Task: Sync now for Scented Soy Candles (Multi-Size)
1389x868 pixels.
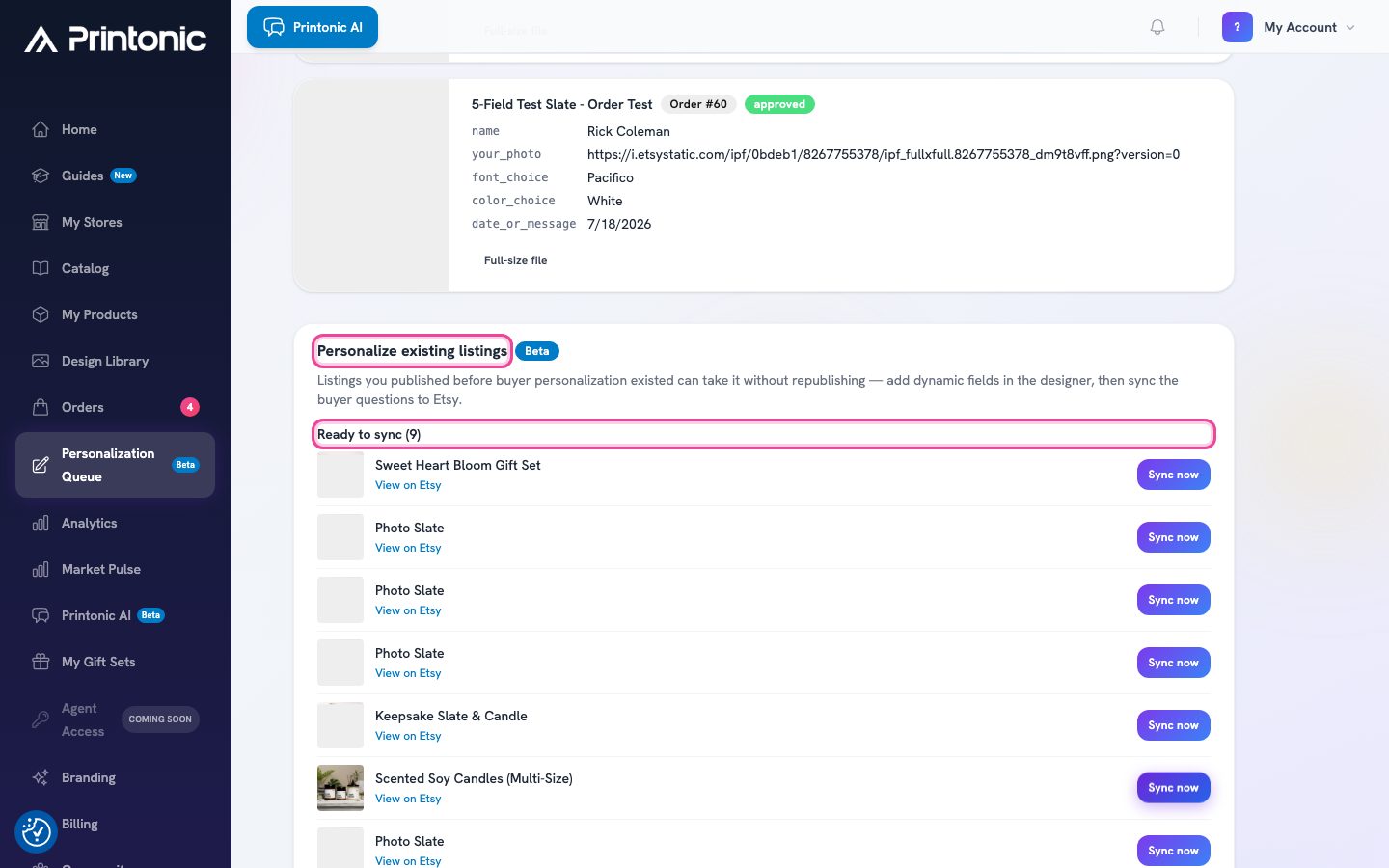Action: pos(1173,788)
